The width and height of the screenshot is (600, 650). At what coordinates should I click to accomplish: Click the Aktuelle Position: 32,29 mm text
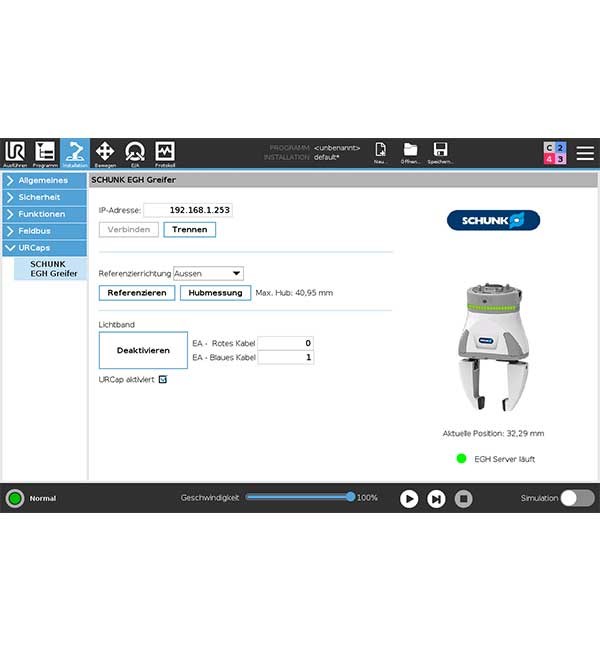click(493, 433)
